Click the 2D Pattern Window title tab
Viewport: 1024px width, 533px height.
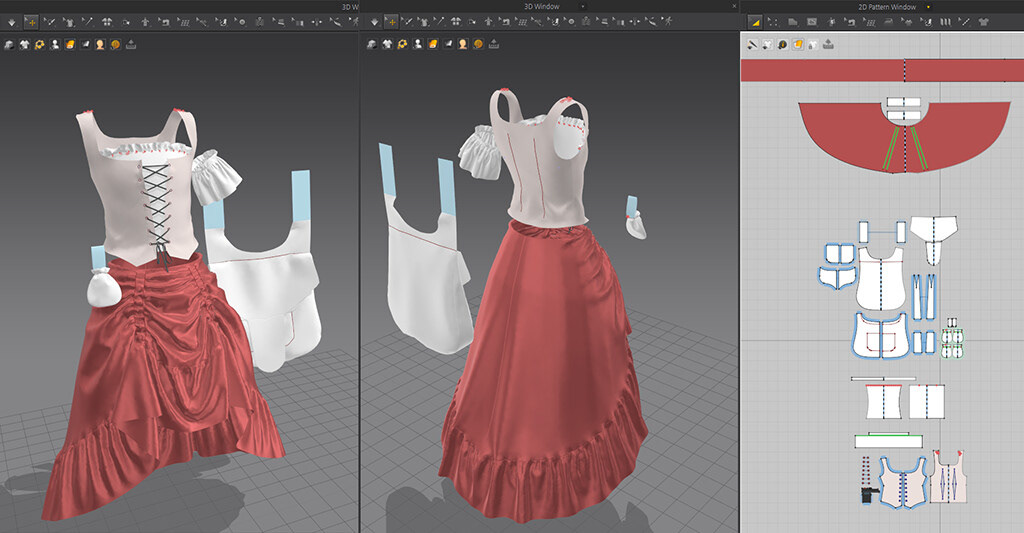click(887, 6)
